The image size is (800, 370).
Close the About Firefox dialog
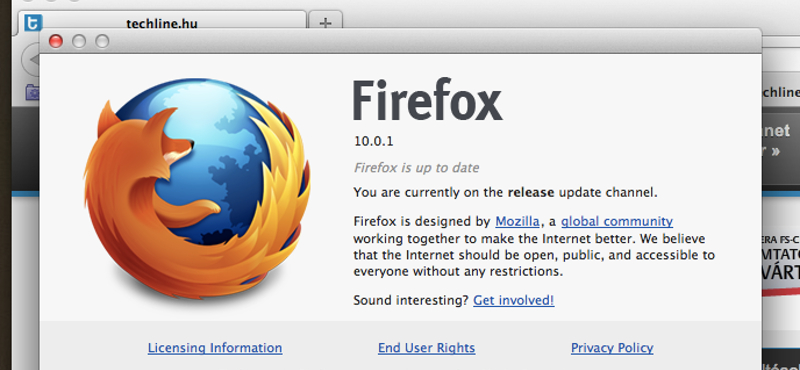(56, 41)
